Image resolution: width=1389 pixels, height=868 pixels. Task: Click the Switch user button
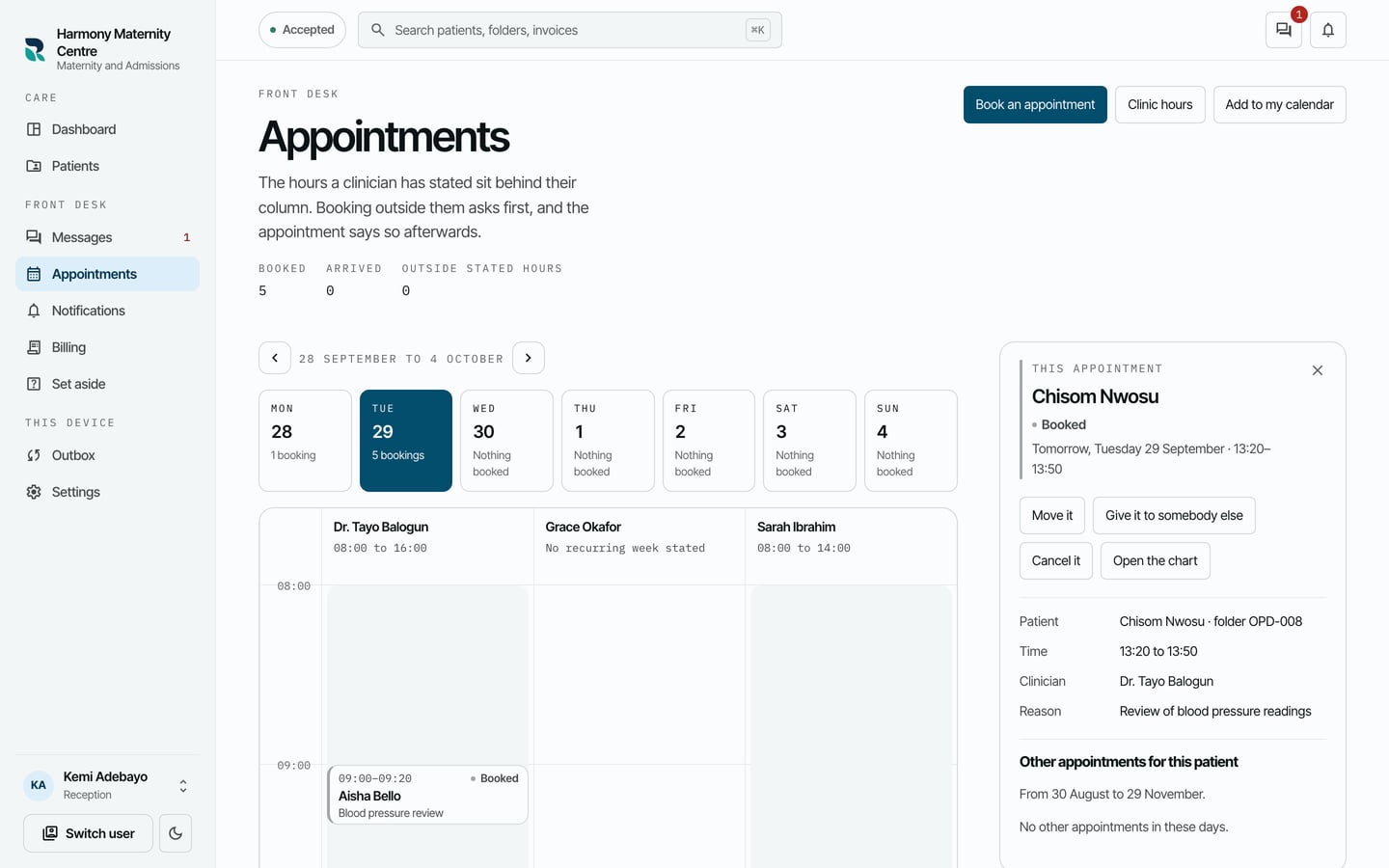[x=88, y=833]
